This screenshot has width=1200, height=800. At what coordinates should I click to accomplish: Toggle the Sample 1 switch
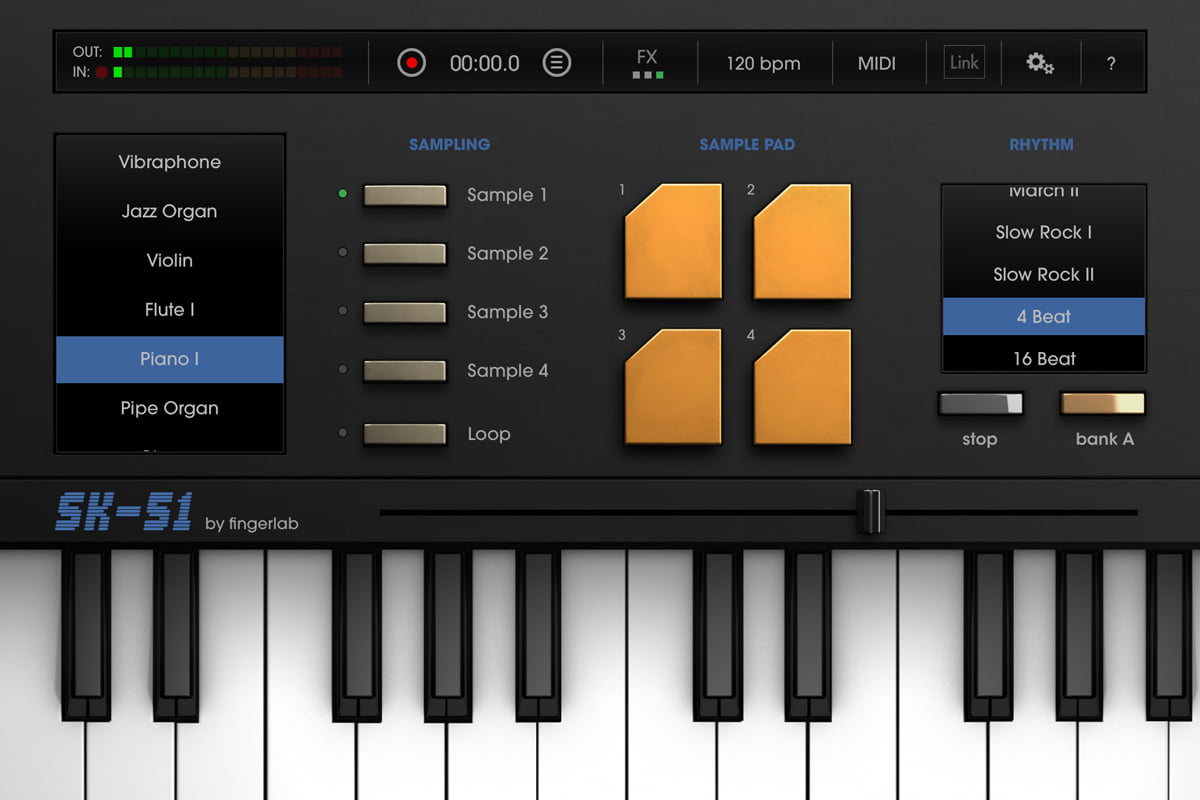tap(405, 195)
